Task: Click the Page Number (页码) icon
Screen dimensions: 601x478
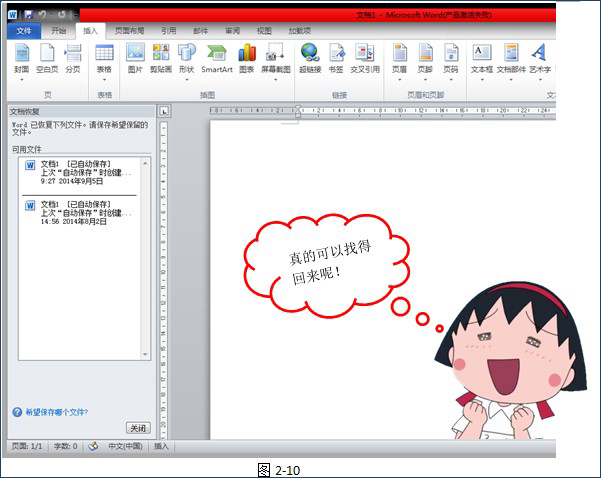Action: pos(451,53)
